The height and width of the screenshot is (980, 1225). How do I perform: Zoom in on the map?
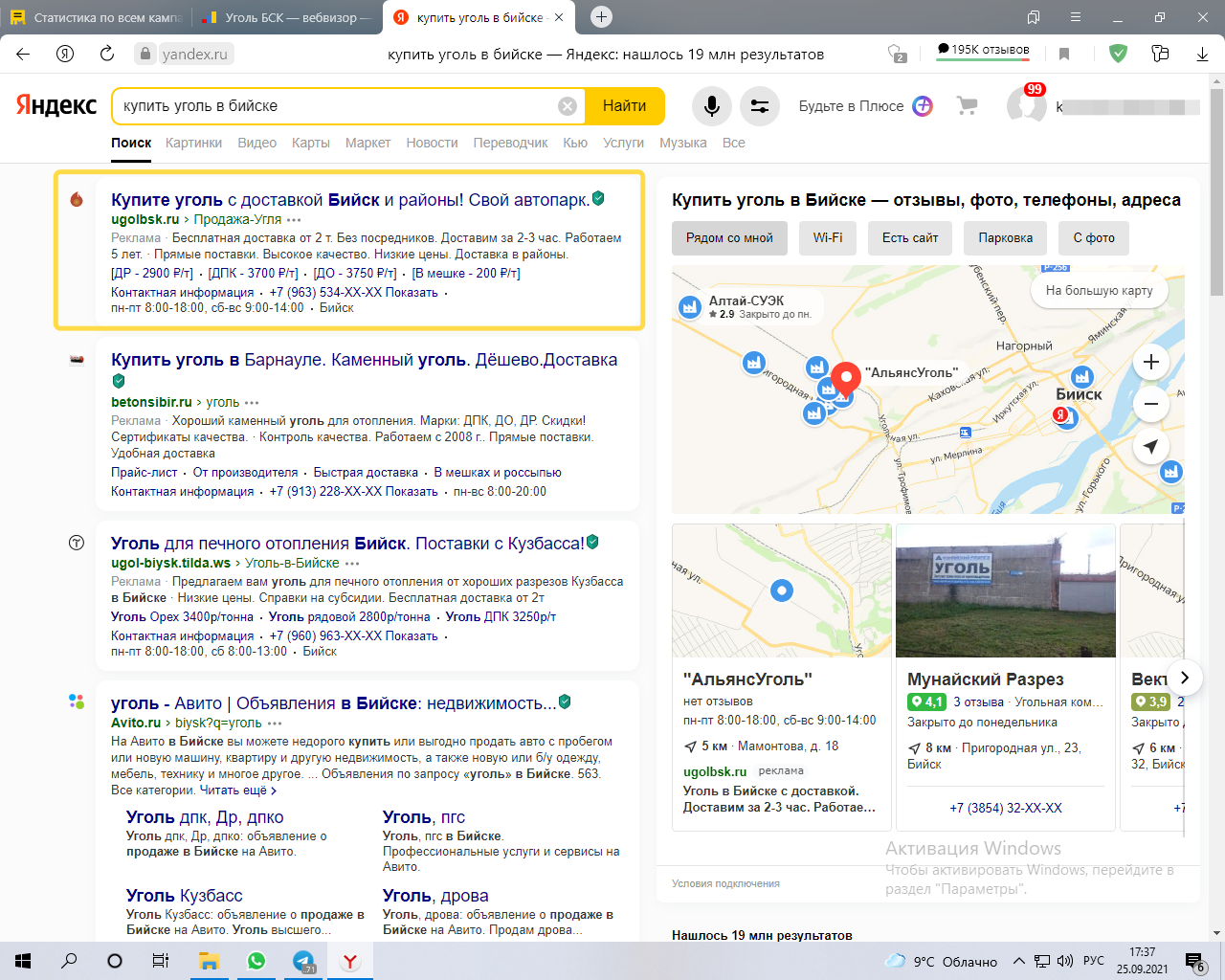pos(1151,362)
